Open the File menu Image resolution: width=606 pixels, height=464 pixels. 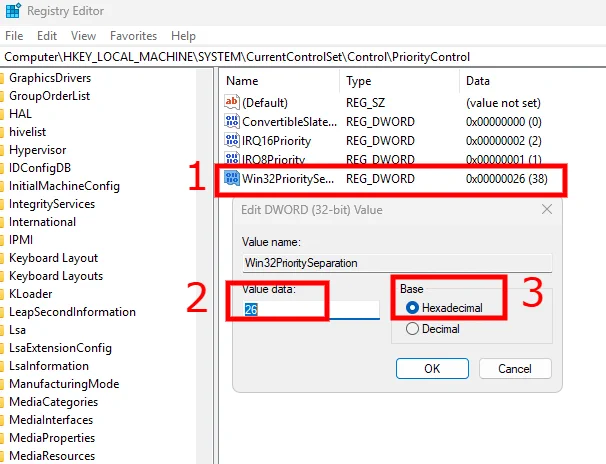pyautogui.click(x=14, y=36)
